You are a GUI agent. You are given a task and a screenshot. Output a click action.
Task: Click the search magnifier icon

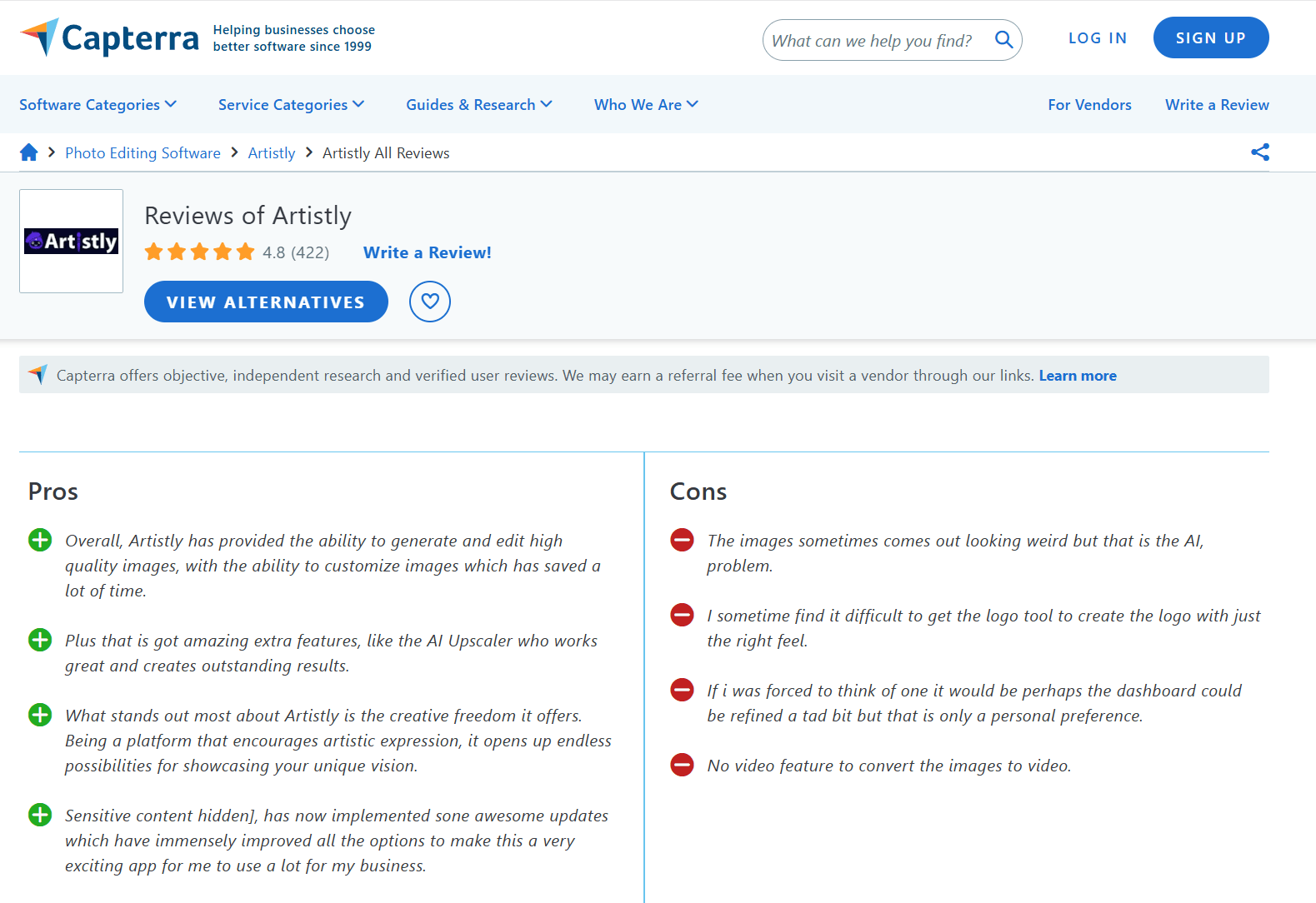[1003, 40]
